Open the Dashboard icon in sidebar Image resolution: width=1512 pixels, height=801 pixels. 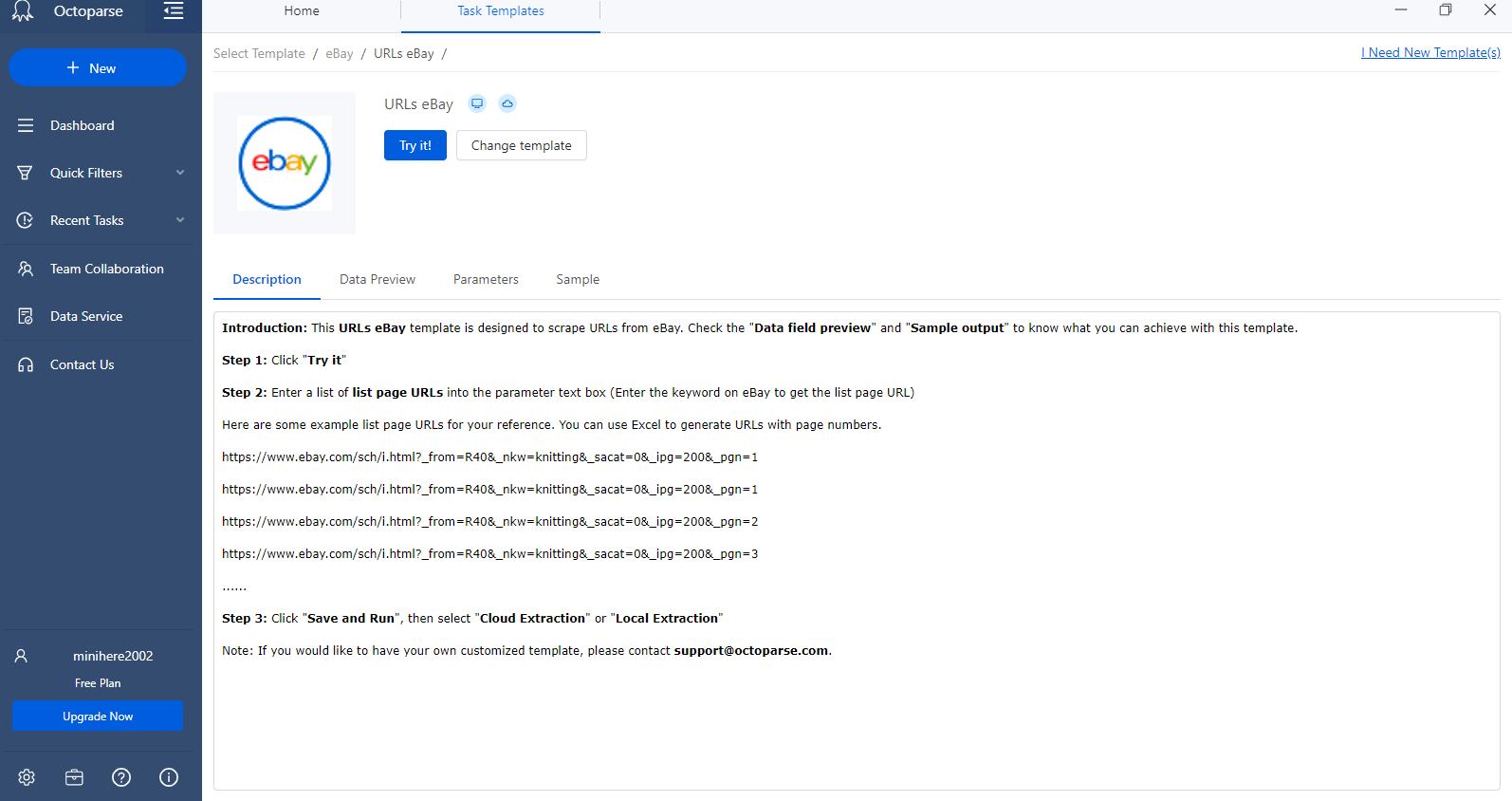(26, 125)
